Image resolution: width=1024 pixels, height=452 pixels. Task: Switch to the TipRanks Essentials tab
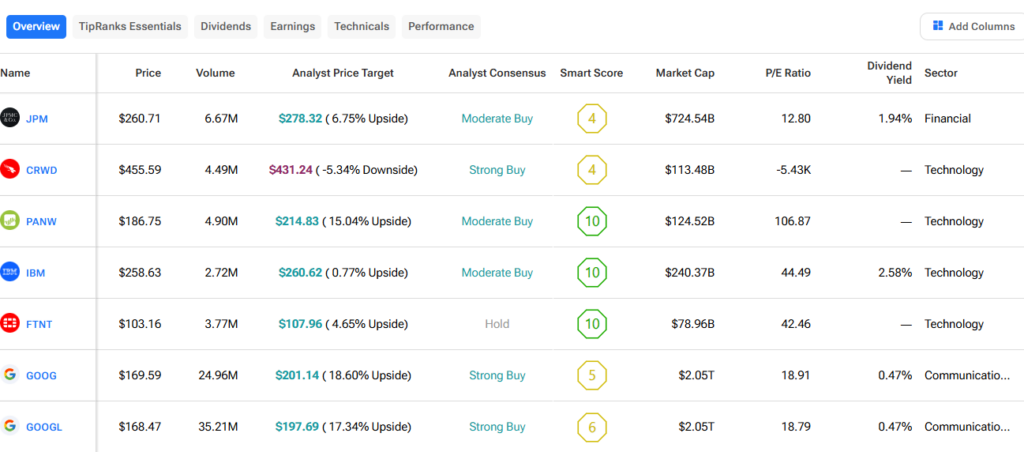pos(130,26)
